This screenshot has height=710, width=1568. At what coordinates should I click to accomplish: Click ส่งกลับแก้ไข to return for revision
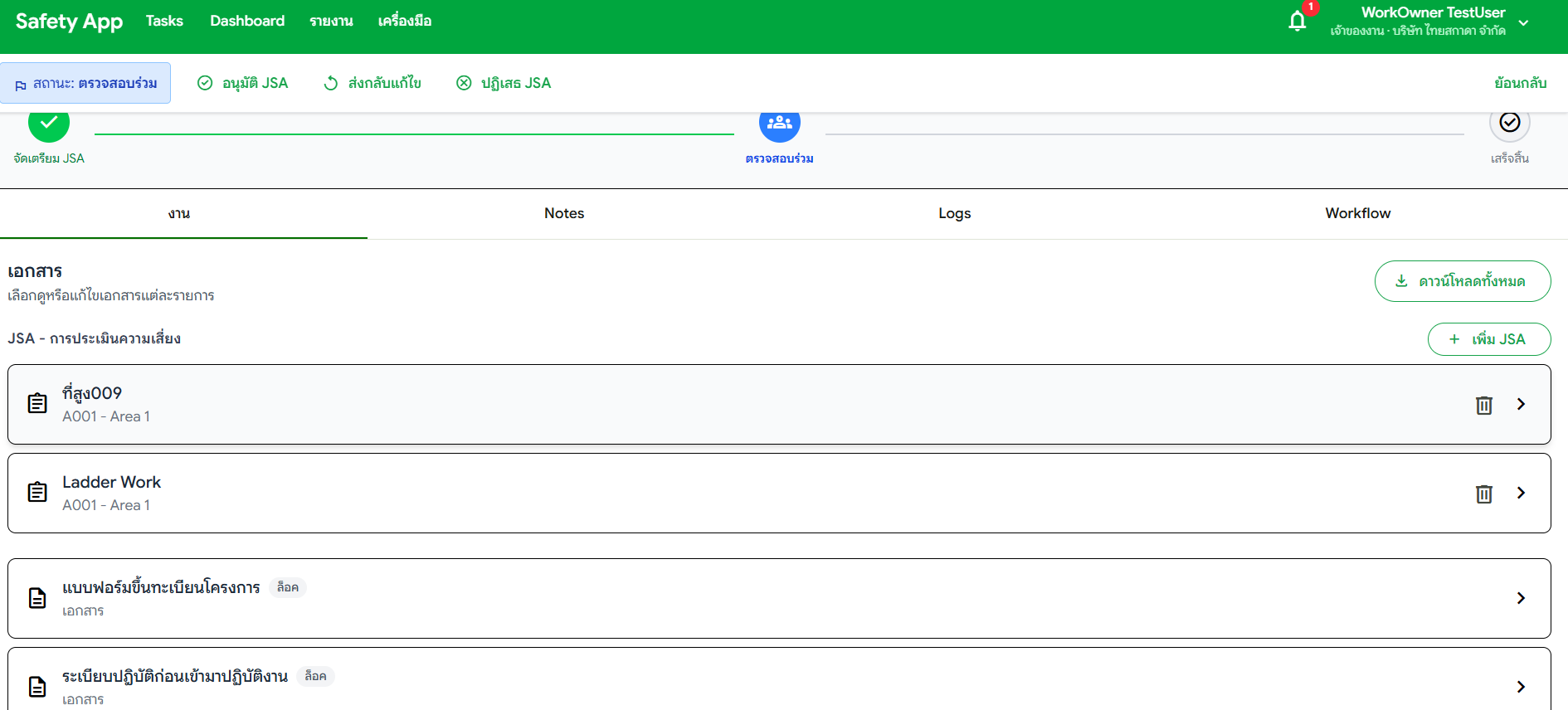coord(372,83)
